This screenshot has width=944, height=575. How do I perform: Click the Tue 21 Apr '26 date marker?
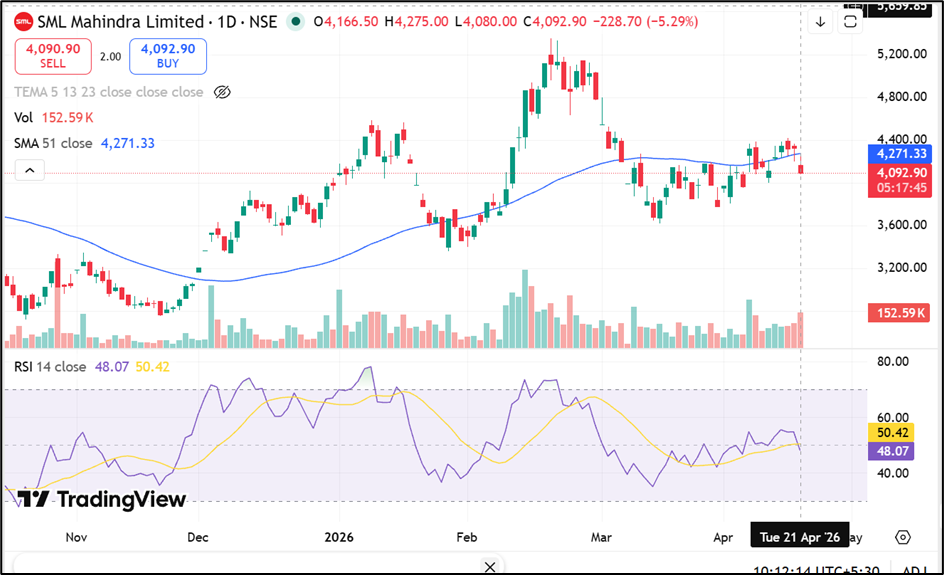[x=799, y=536]
